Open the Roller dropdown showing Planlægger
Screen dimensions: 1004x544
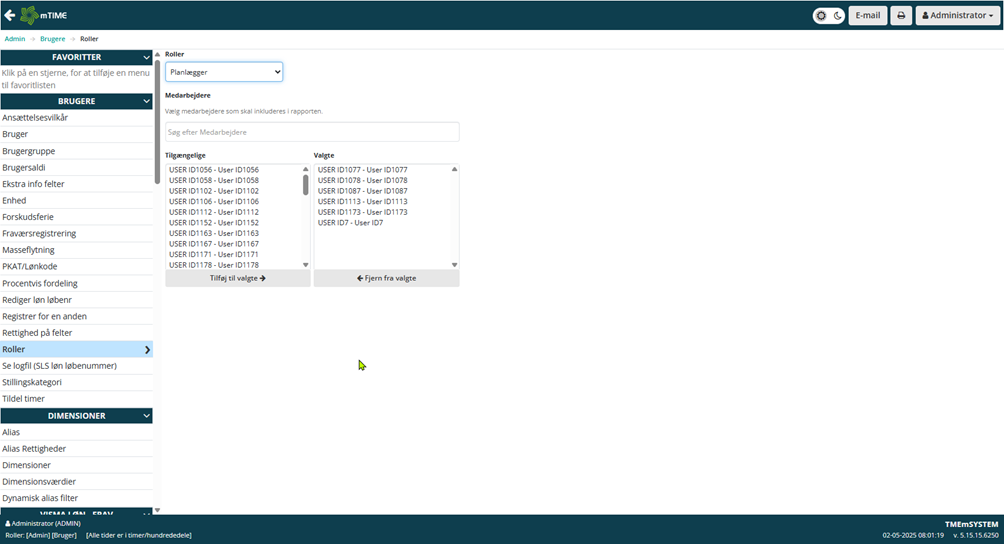pos(224,72)
